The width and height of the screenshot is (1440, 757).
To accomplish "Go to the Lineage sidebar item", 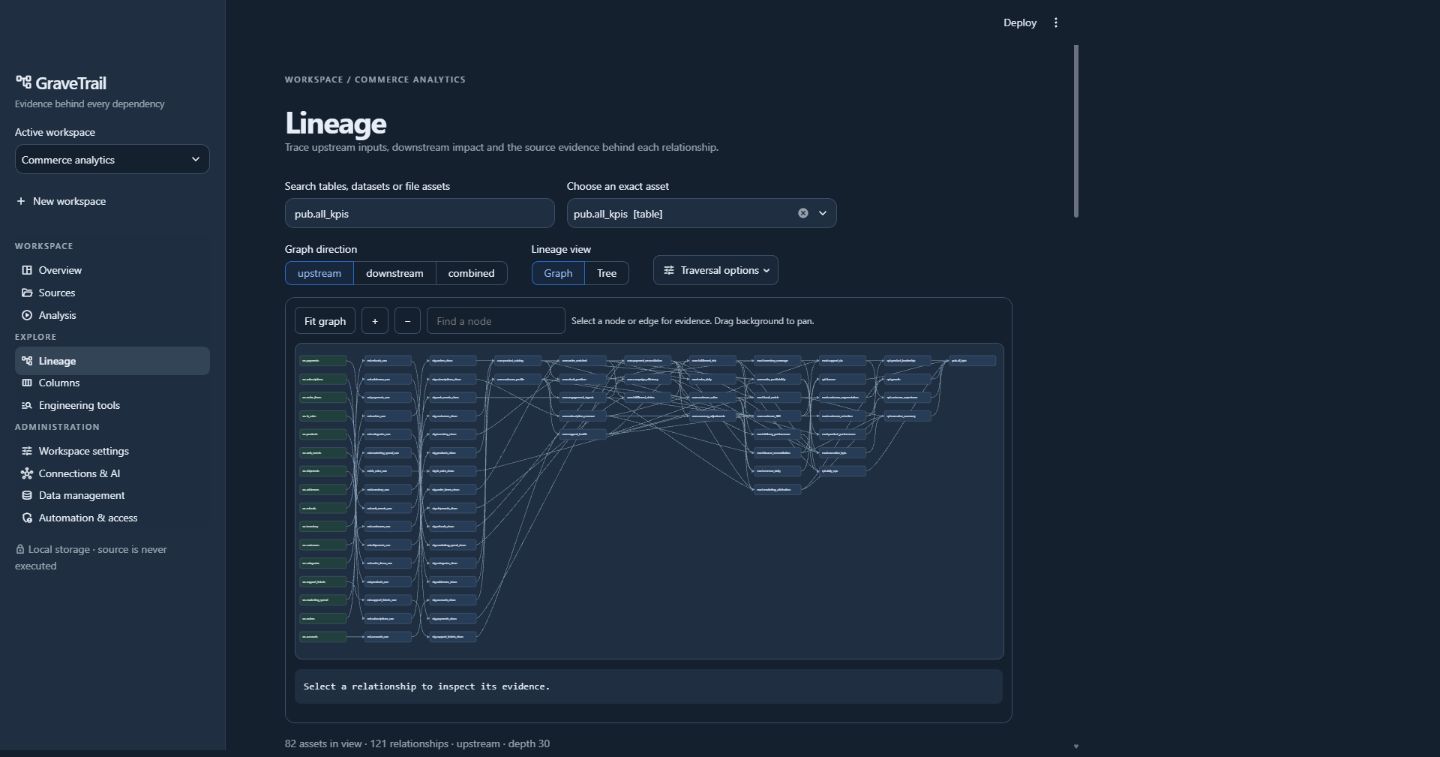I will coord(112,361).
